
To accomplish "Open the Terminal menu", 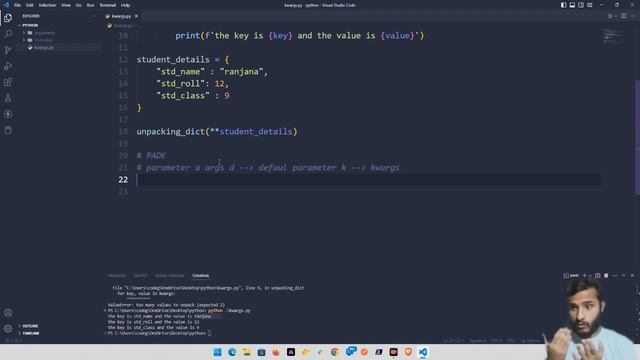I will [x=107, y=5].
